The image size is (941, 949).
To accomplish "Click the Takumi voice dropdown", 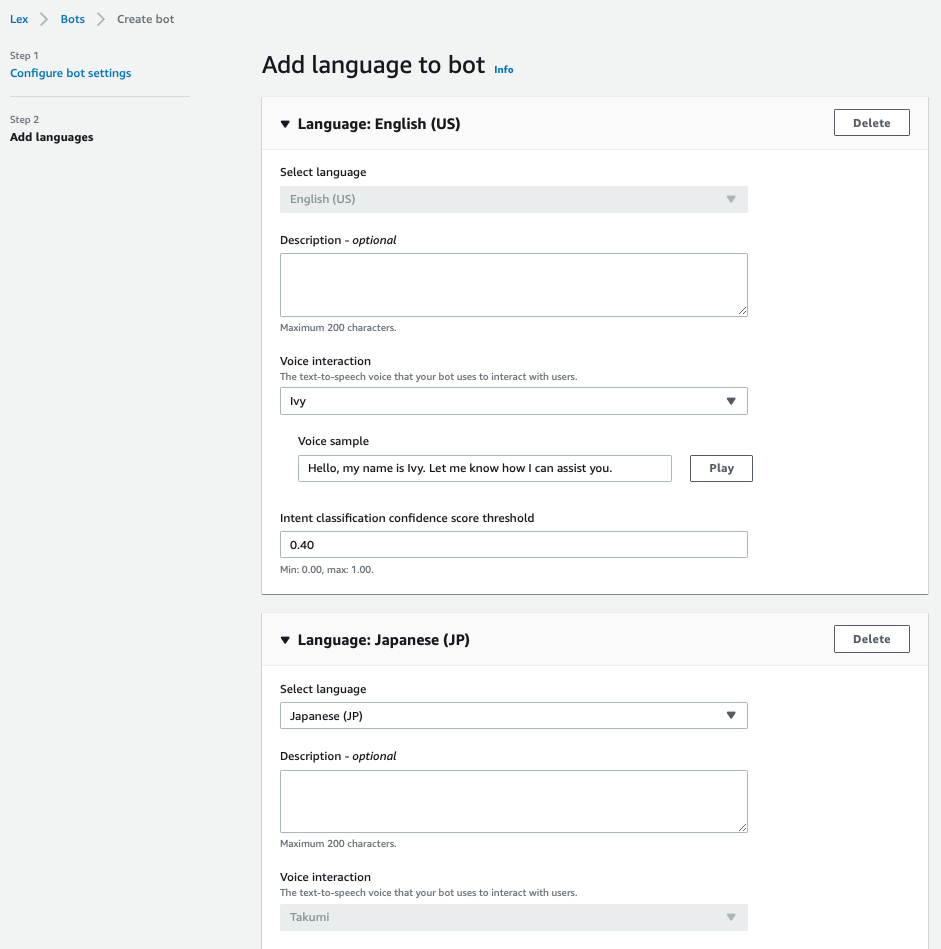I will (x=513, y=917).
